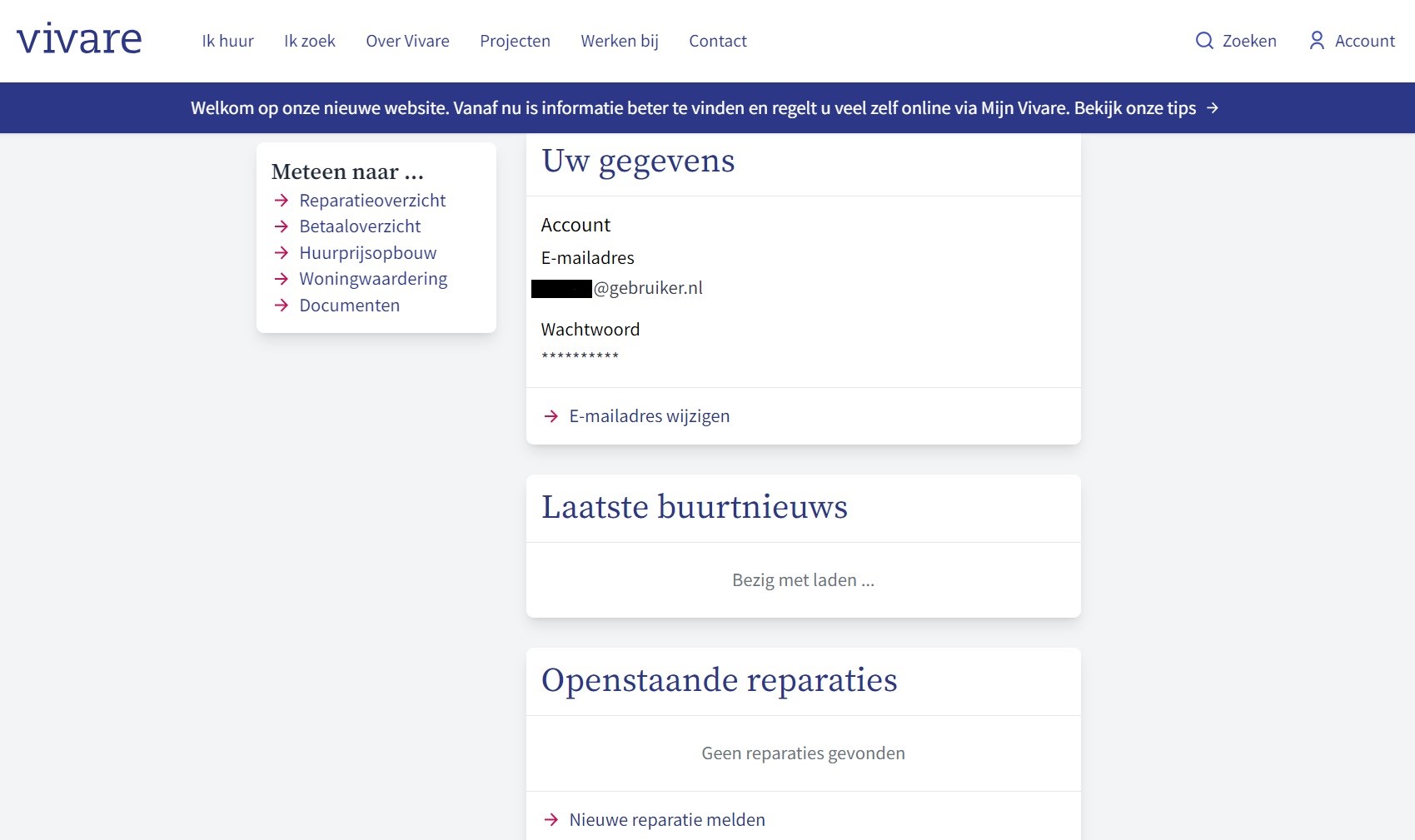1415x840 pixels.
Task: Click the arrow beside Betaaloverzicht
Action: coord(282,226)
